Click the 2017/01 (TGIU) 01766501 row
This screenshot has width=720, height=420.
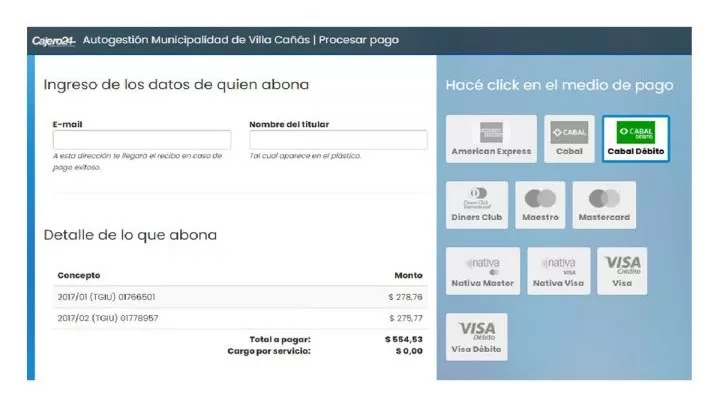click(x=240, y=297)
